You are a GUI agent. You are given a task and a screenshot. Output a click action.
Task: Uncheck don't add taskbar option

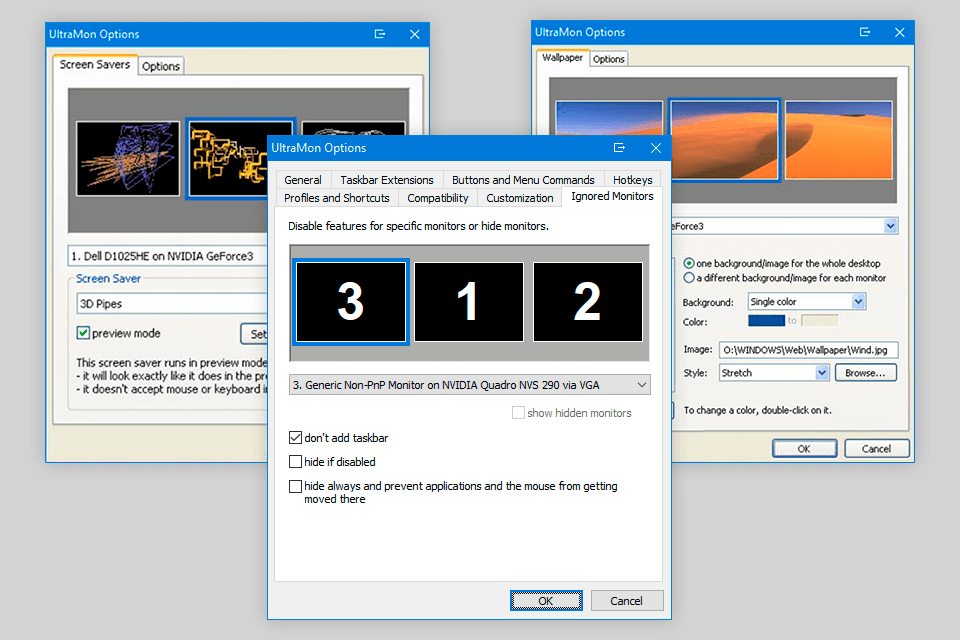(x=296, y=437)
